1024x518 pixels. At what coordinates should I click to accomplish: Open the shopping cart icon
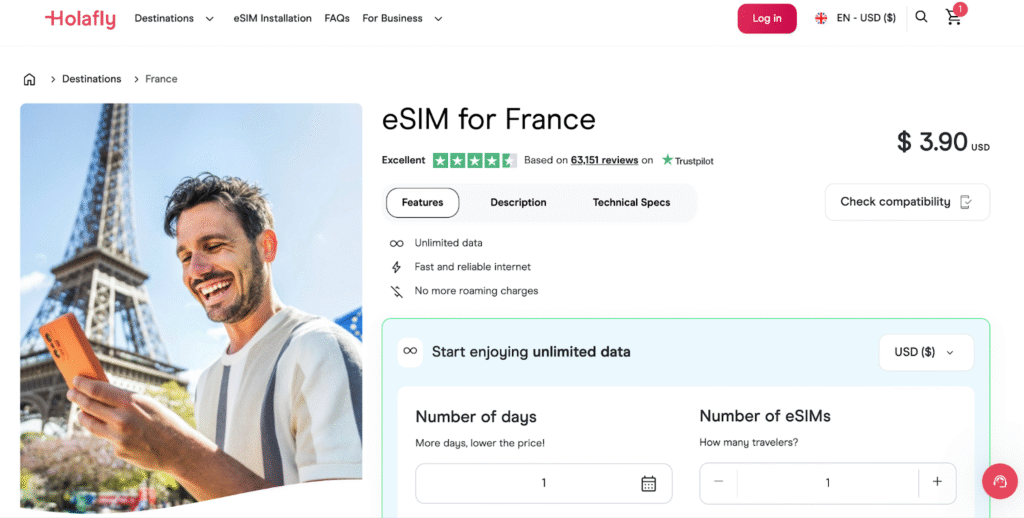(x=953, y=18)
